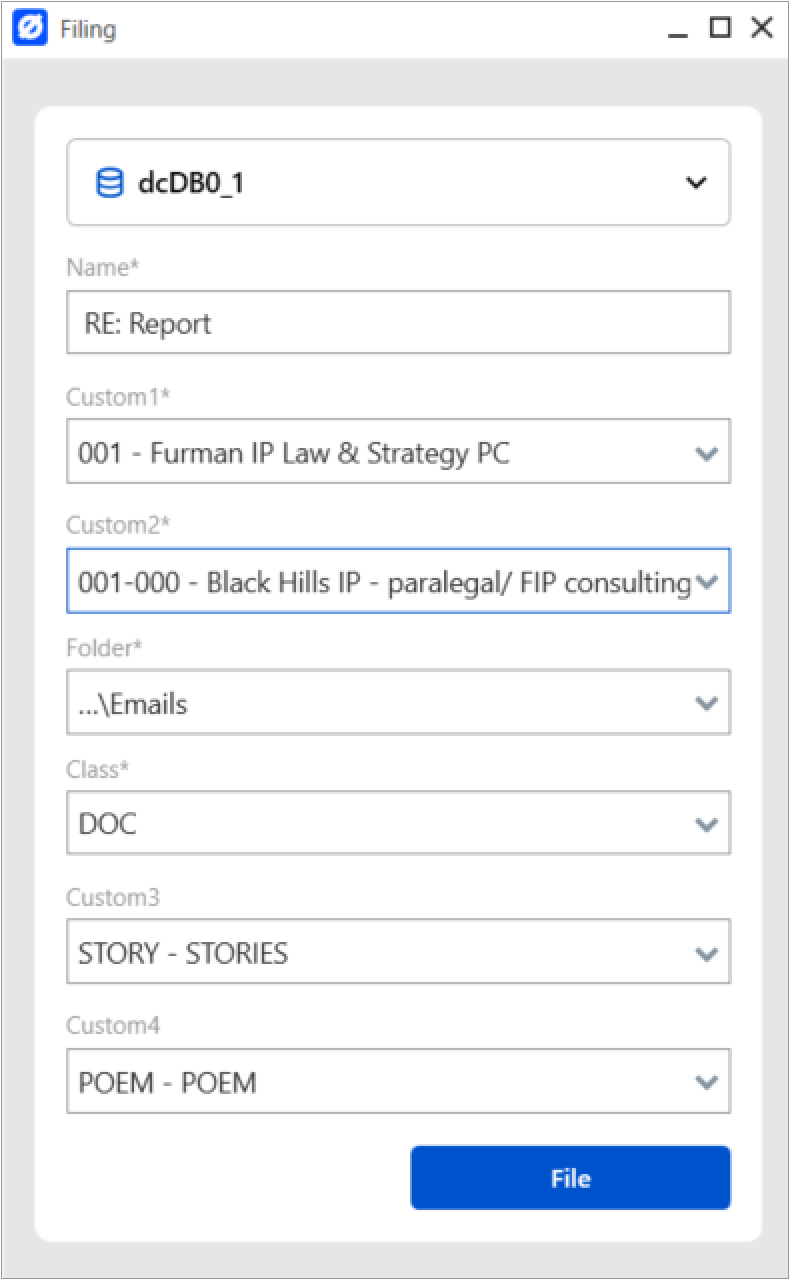Select 001 - Furman IP Law entry field
789x1279 pixels.
point(400,451)
